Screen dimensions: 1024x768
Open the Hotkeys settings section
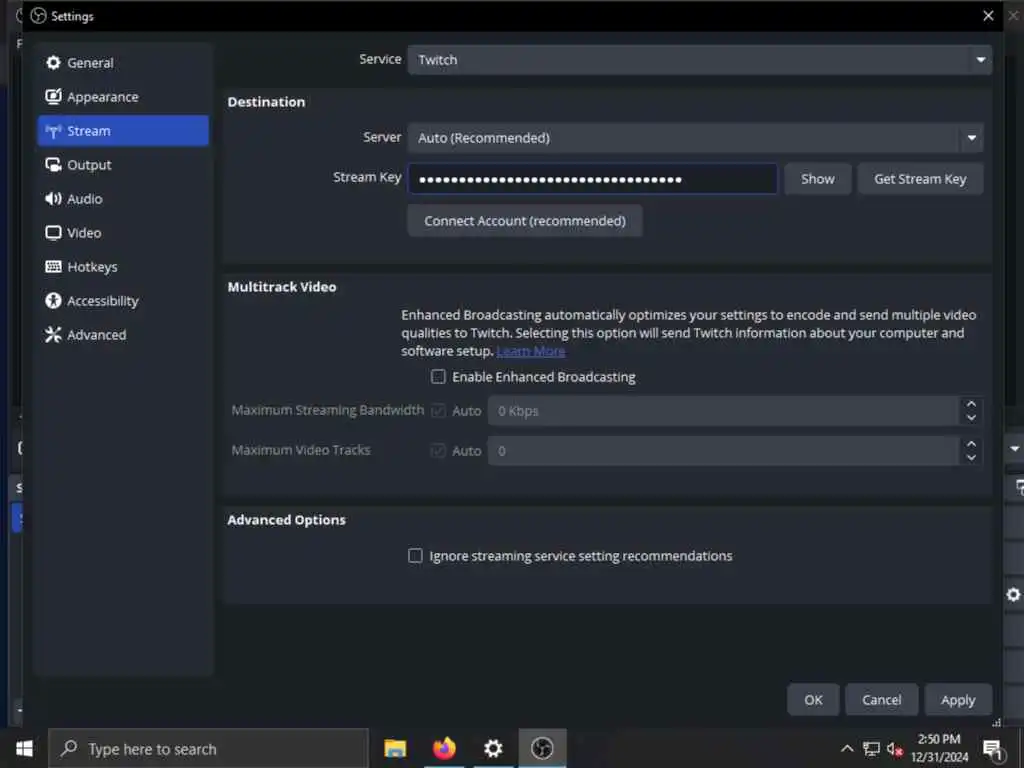[123, 266]
